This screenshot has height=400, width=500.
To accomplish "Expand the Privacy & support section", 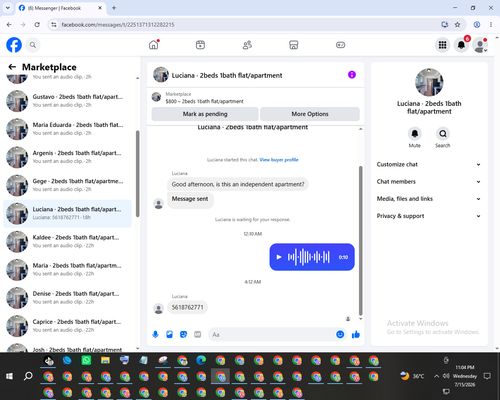I will (429, 216).
